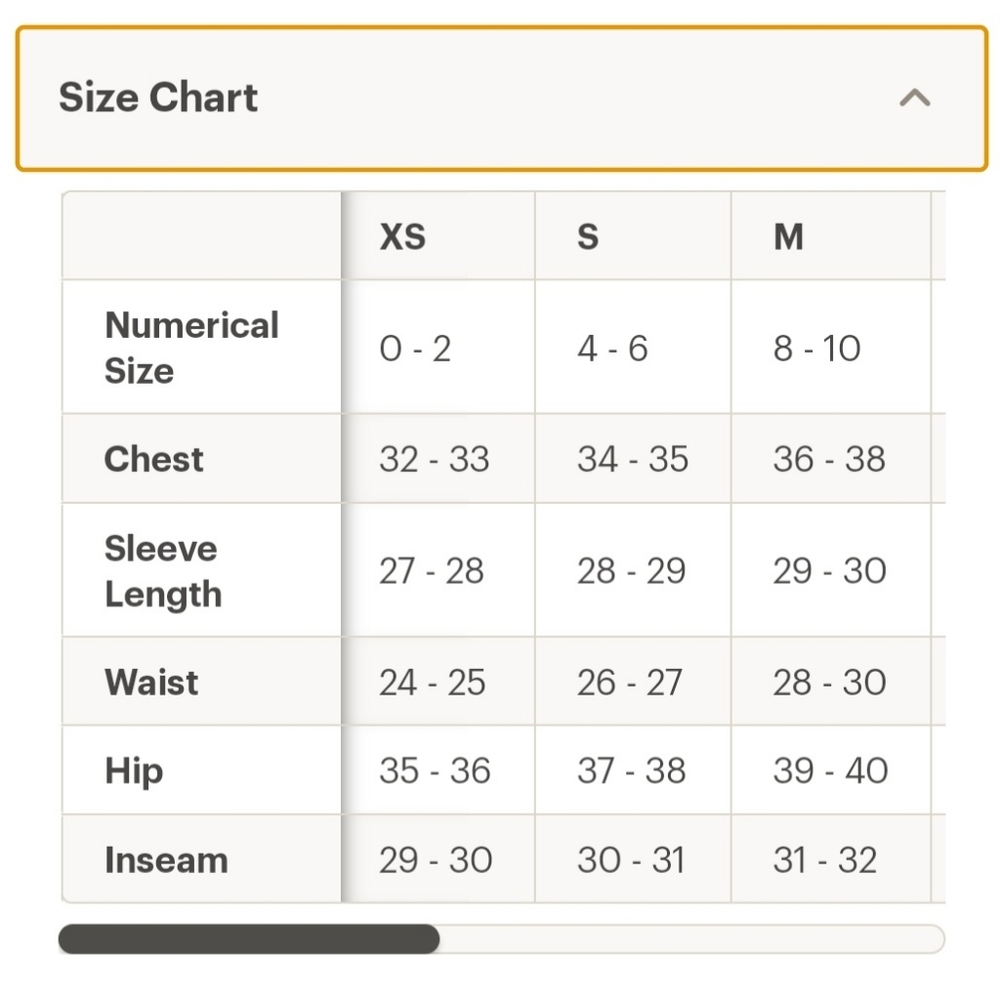Click the Numerical Size row label
Image resolution: width=1000 pixels, height=1000 pixels.
point(192,348)
